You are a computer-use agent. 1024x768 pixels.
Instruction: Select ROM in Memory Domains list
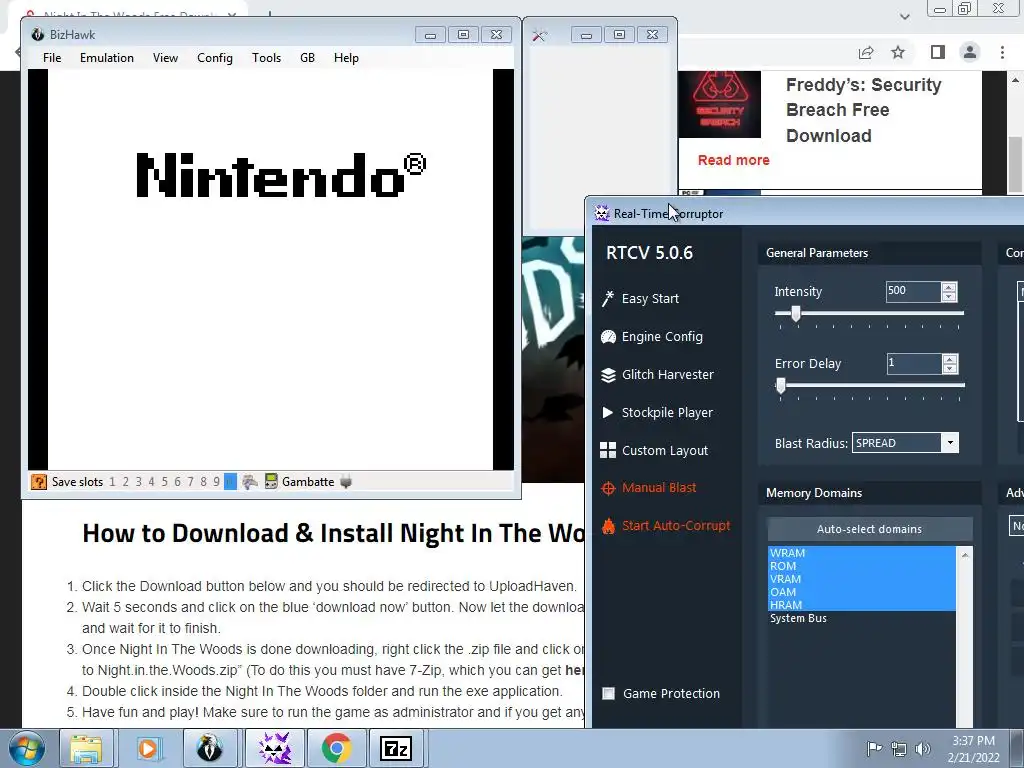(x=861, y=566)
